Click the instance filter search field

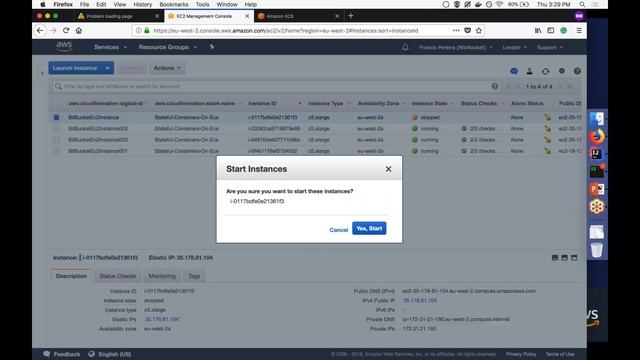[x=273, y=86]
